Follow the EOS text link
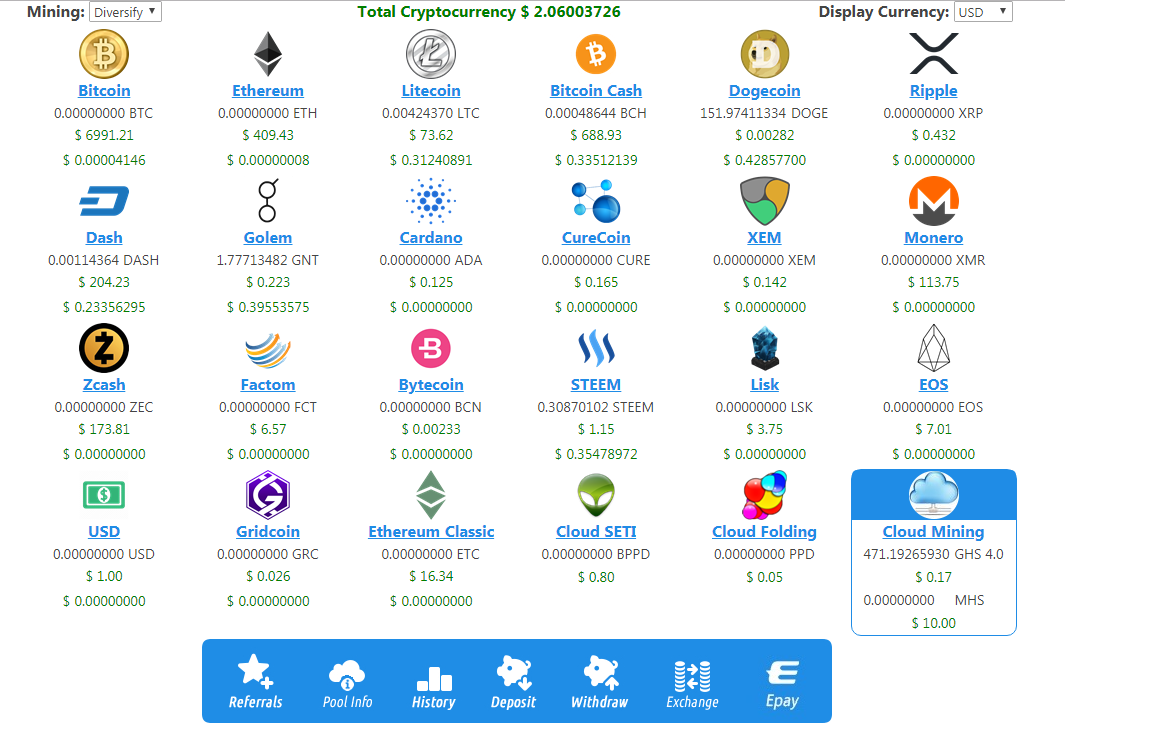The image size is (1152, 732). tap(933, 384)
